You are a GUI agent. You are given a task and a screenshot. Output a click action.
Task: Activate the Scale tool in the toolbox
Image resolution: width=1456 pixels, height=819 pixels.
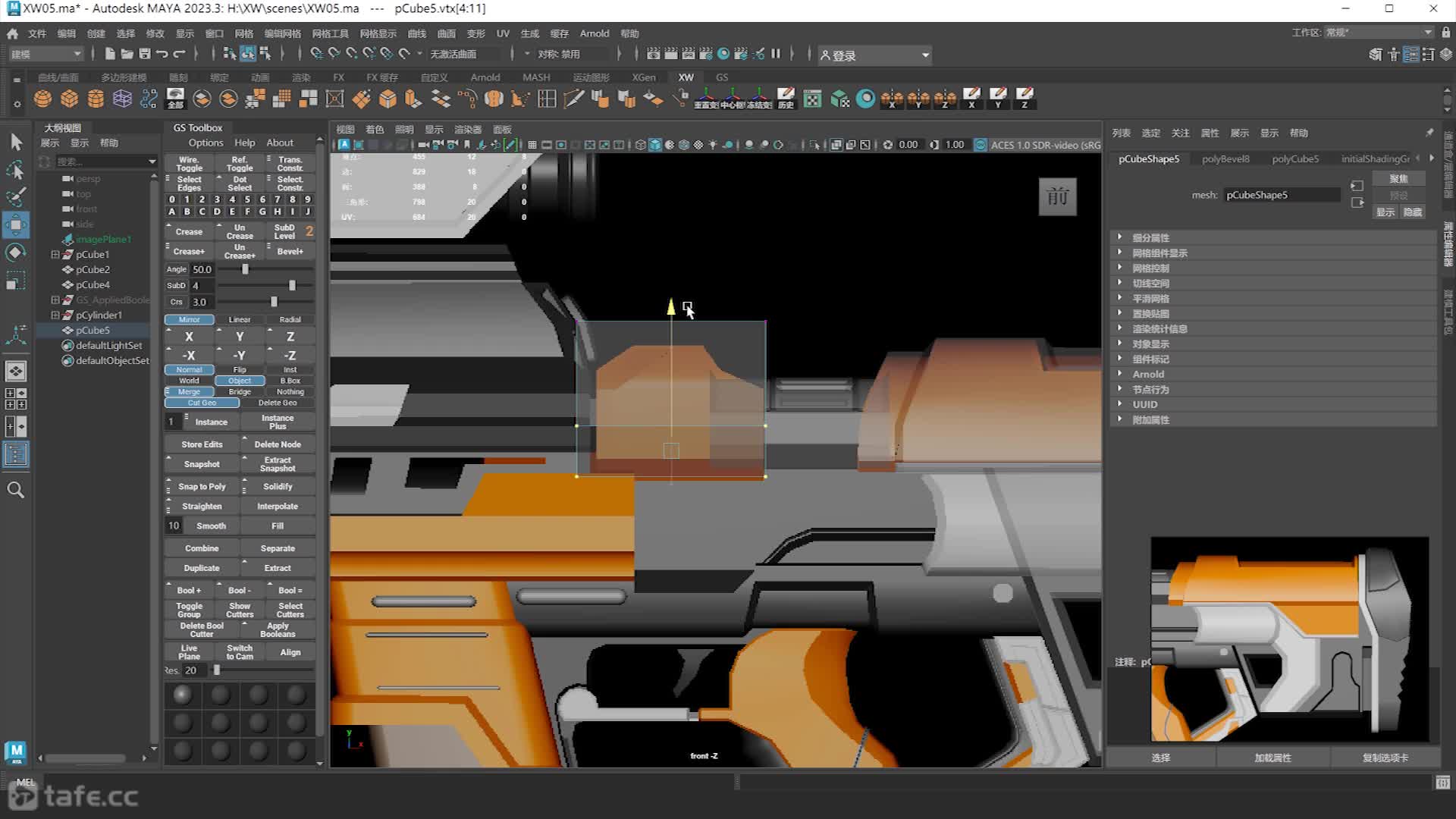[16, 281]
